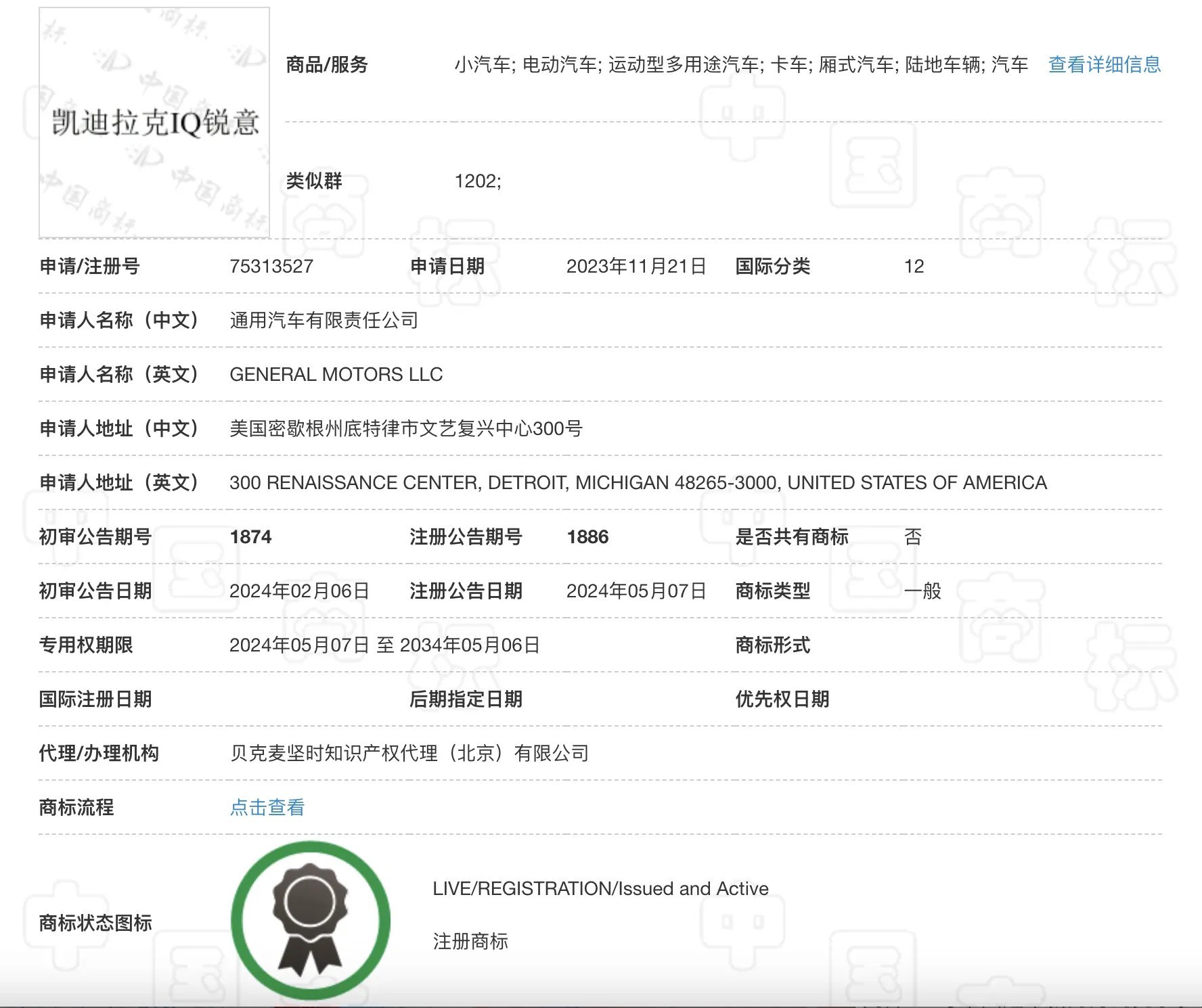Click the application date 2023年11月21日
1202x1008 pixels.
pos(636,267)
